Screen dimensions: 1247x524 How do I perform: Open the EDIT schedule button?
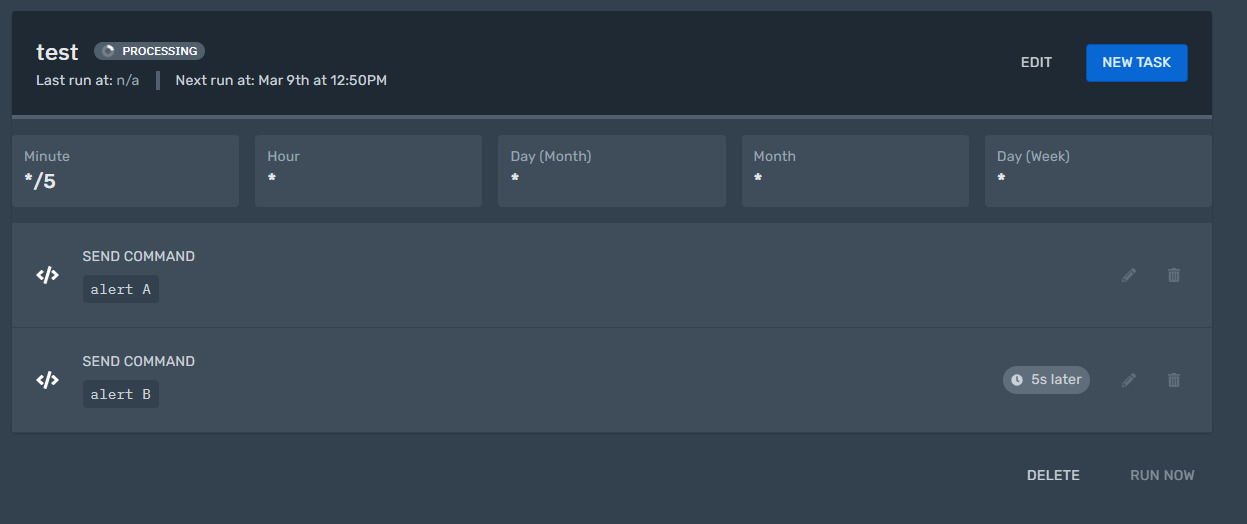coord(1036,62)
